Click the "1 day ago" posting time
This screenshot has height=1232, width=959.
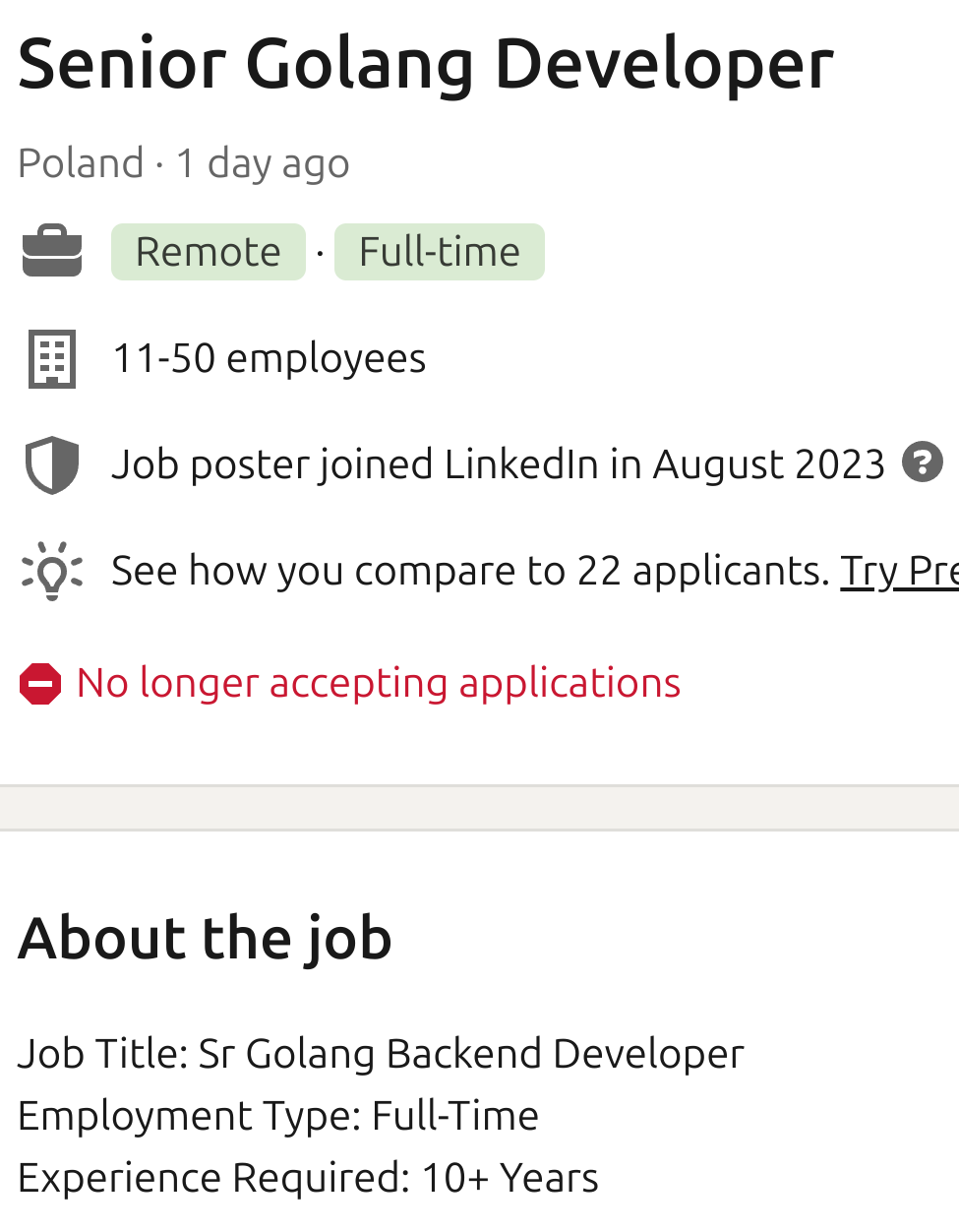click(x=263, y=163)
